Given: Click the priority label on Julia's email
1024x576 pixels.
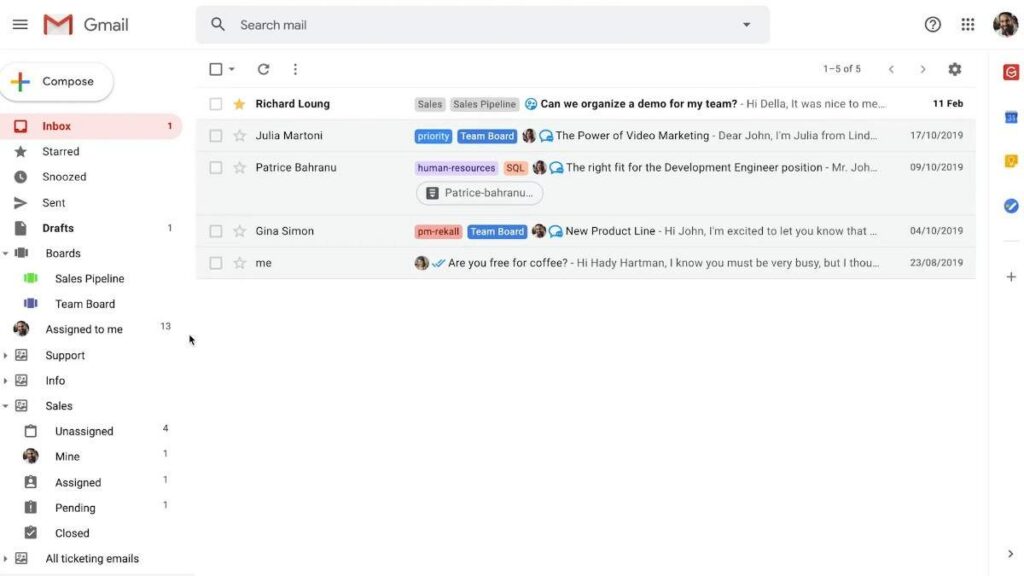Looking at the screenshot, I should tap(433, 136).
